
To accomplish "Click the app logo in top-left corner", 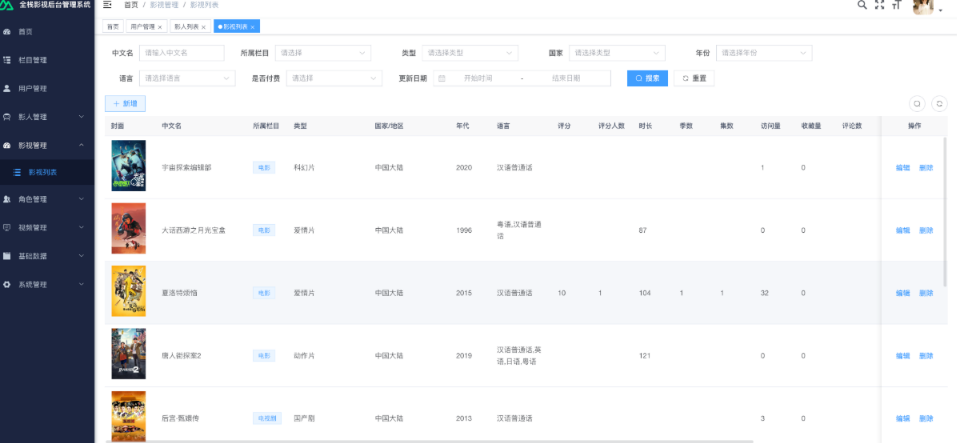I will pos(7,5).
